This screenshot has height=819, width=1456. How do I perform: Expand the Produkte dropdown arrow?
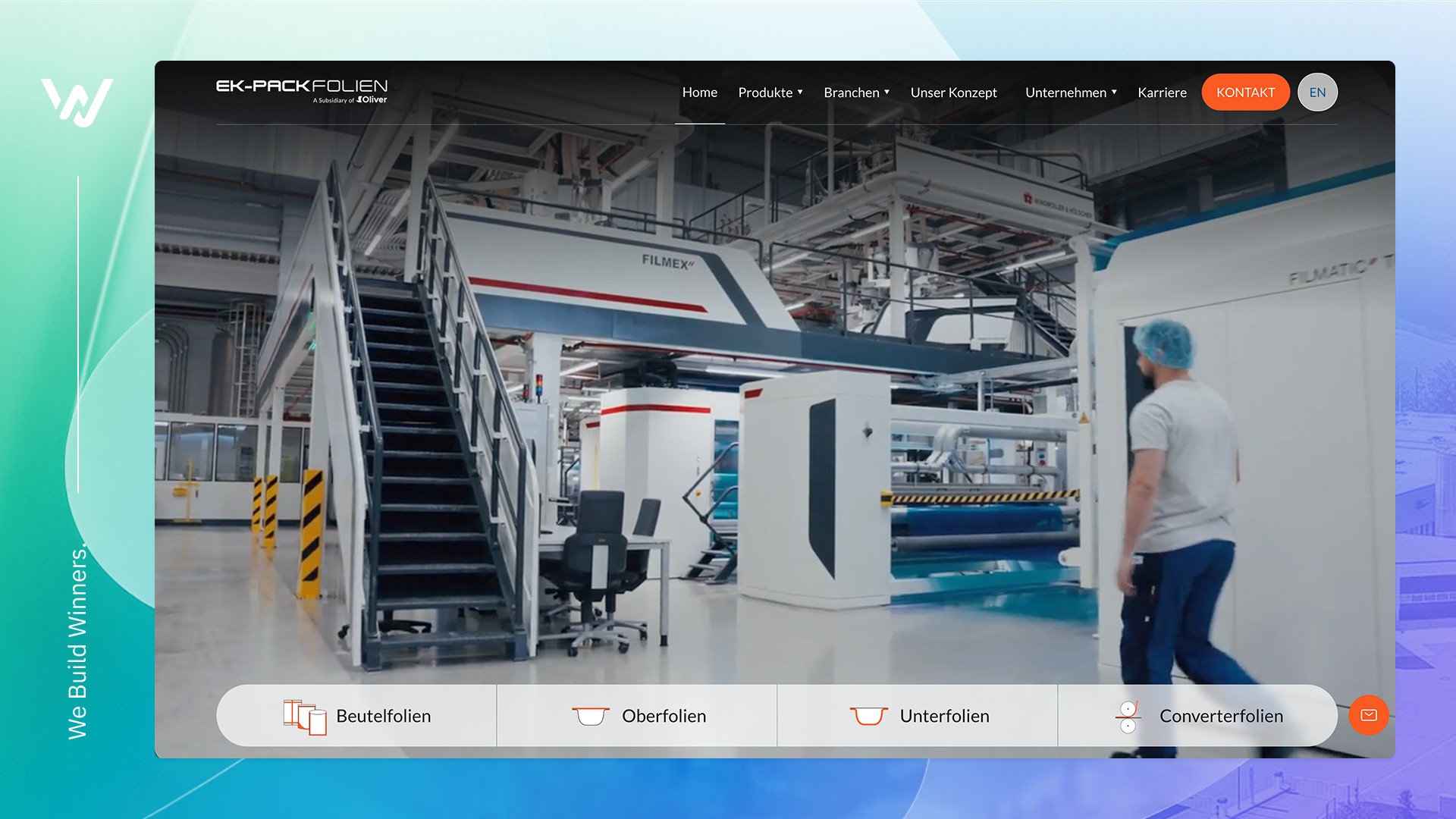pos(800,93)
